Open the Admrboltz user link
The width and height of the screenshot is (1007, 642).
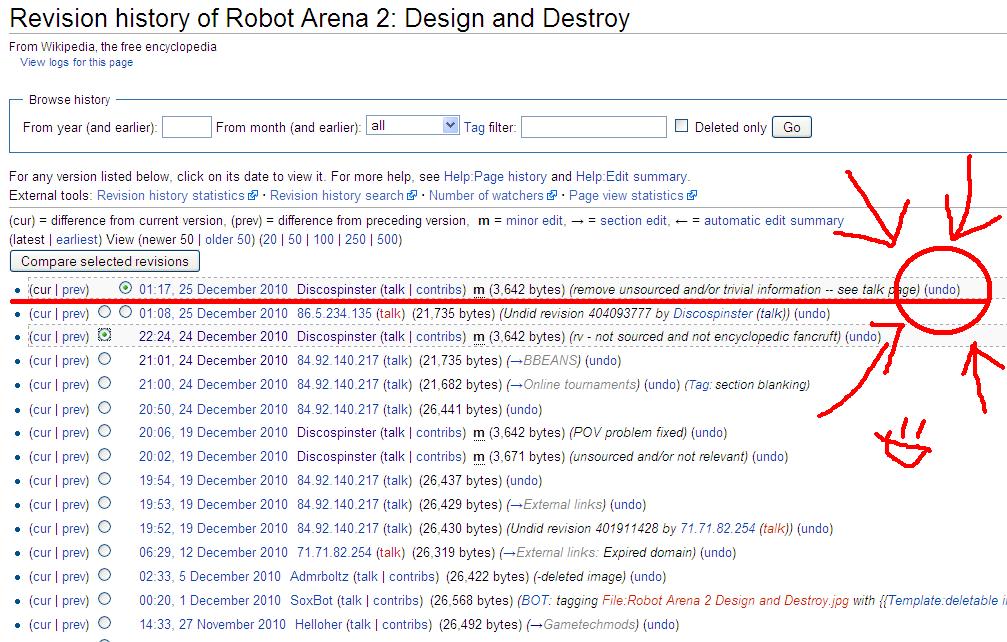pos(319,577)
